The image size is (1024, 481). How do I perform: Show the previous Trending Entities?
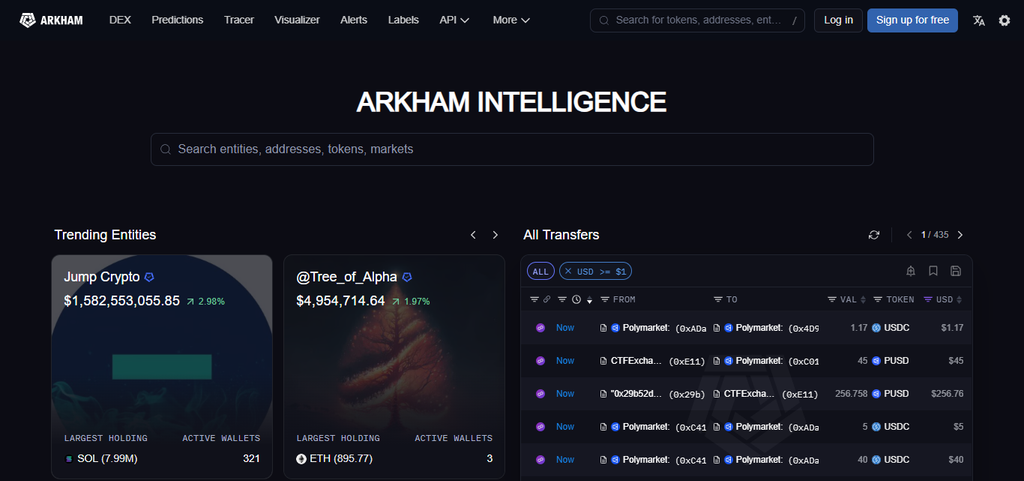473,235
